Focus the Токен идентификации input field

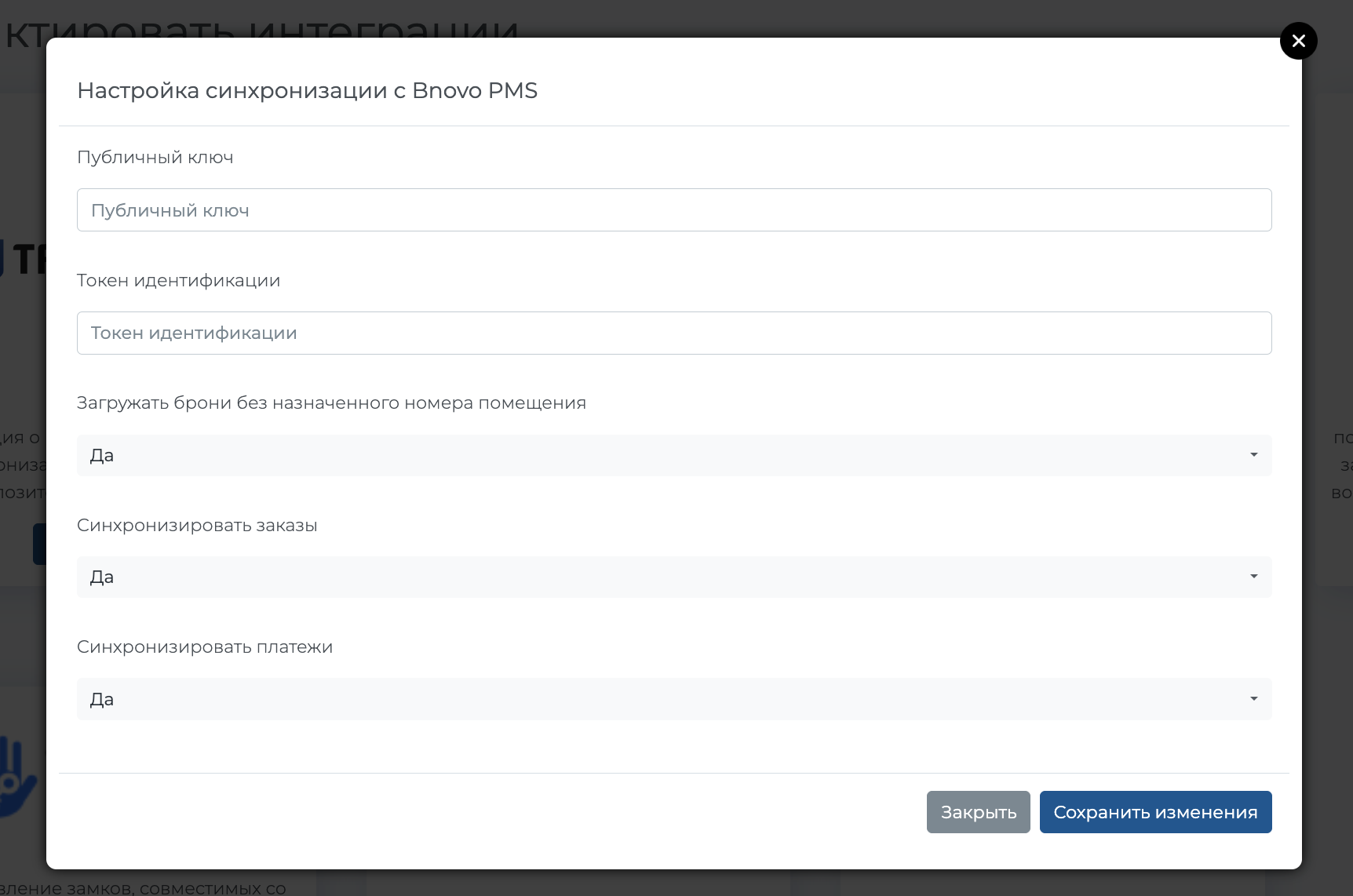point(674,333)
